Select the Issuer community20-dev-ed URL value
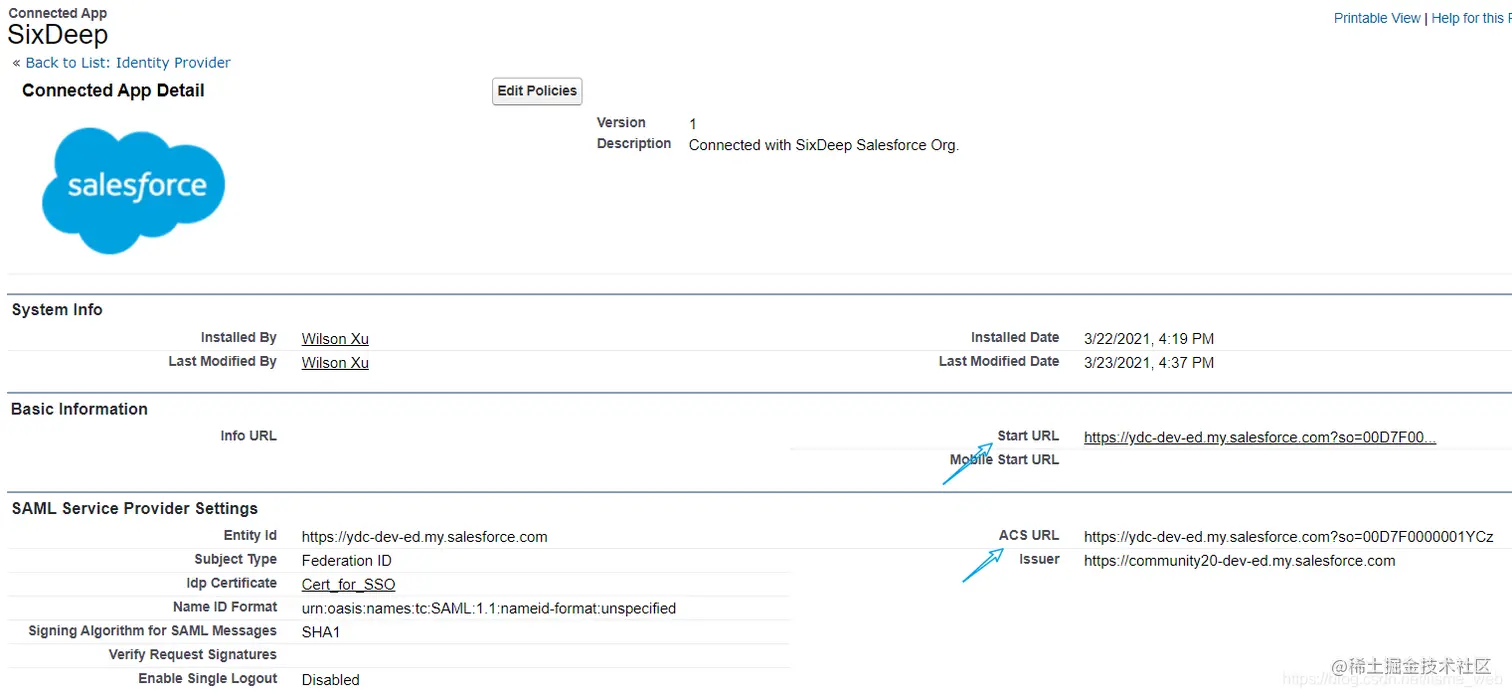This screenshot has height=697, width=1512. pyautogui.click(x=1240, y=561)
